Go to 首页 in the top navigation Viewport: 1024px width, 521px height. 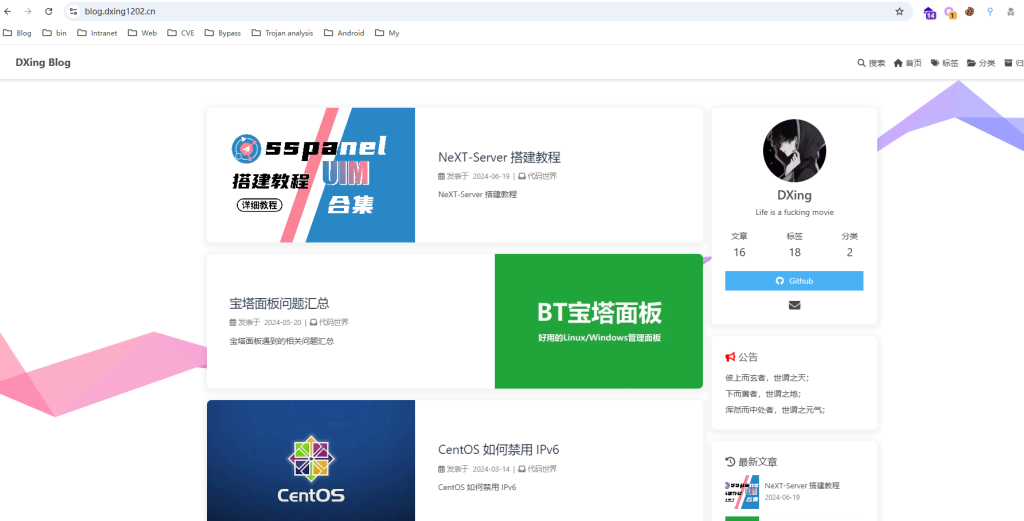pos(908,63)
